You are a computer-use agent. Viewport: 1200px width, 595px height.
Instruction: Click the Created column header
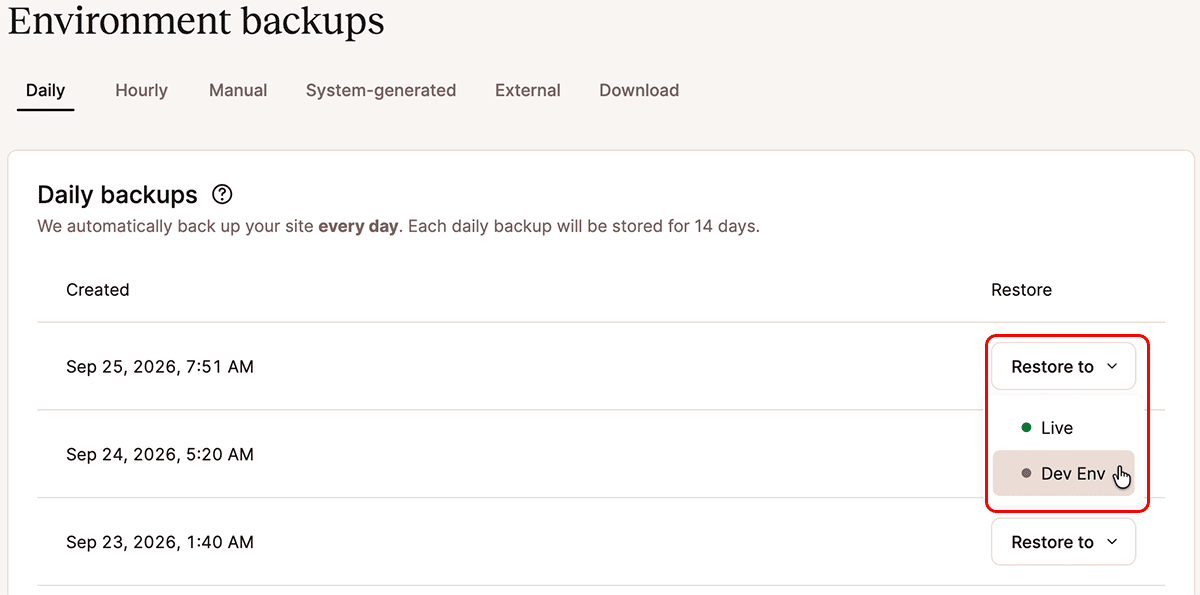pyautogui.click(x=98, y=290)
